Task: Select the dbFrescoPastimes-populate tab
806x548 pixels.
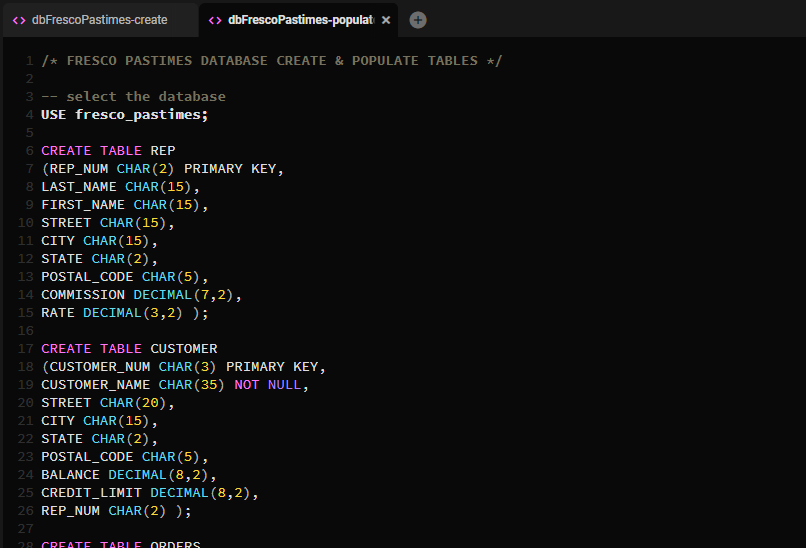Action: click(x=301, y=20)
